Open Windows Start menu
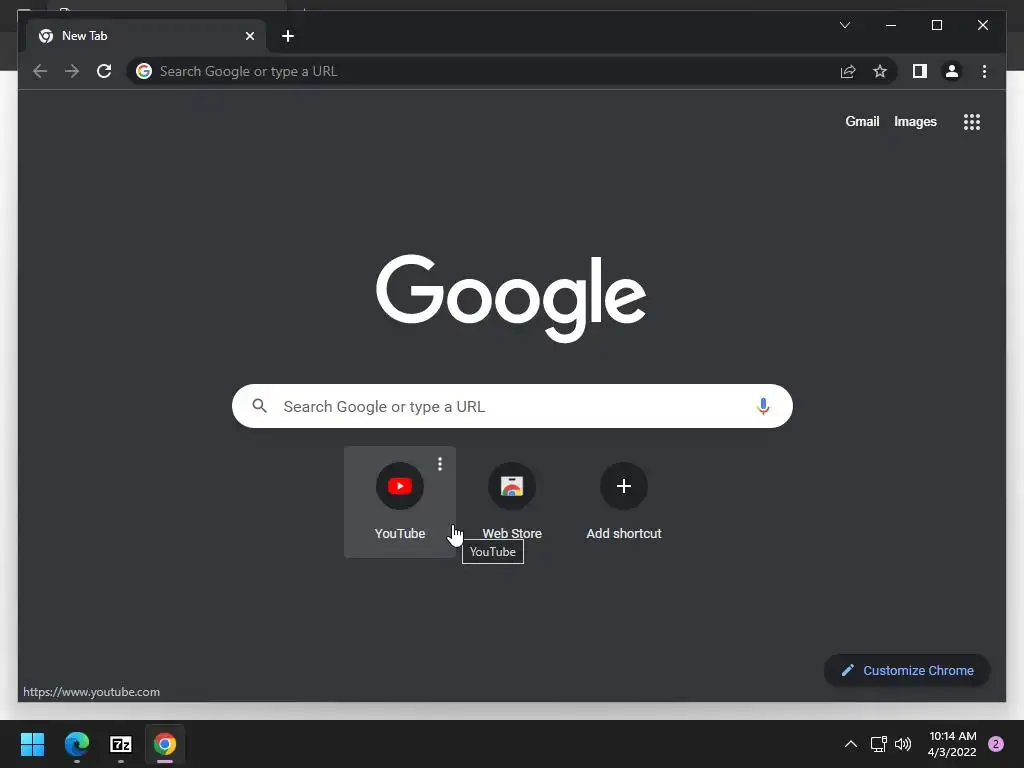Screen dimensions: 1024x768 [x=32, y=744]
